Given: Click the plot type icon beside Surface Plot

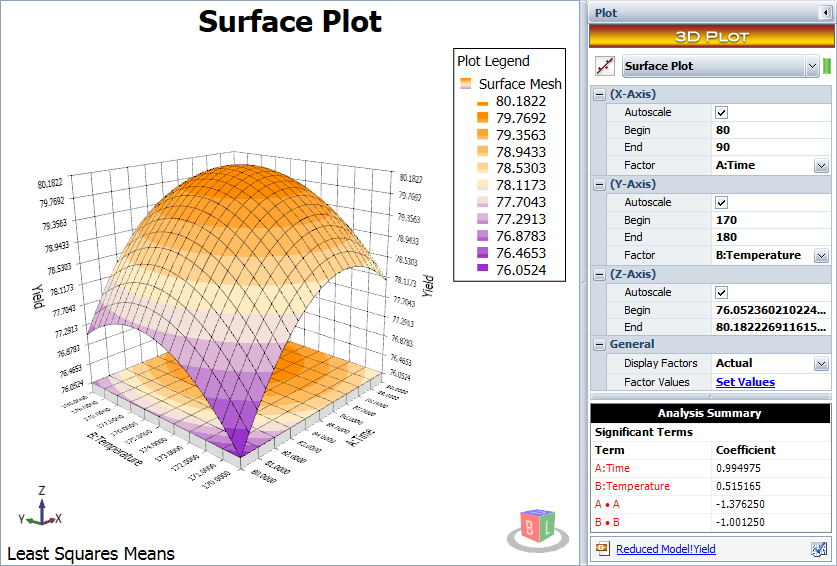Looking at the screenshot, I should (604, 66).
